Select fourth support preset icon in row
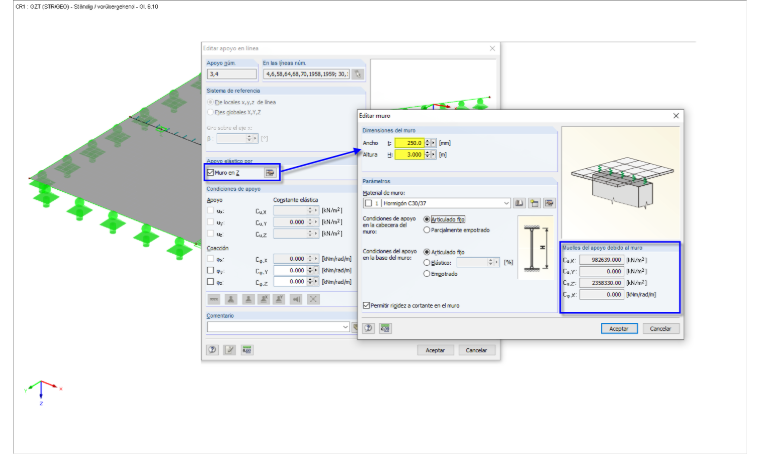 (x=264, y=299)
